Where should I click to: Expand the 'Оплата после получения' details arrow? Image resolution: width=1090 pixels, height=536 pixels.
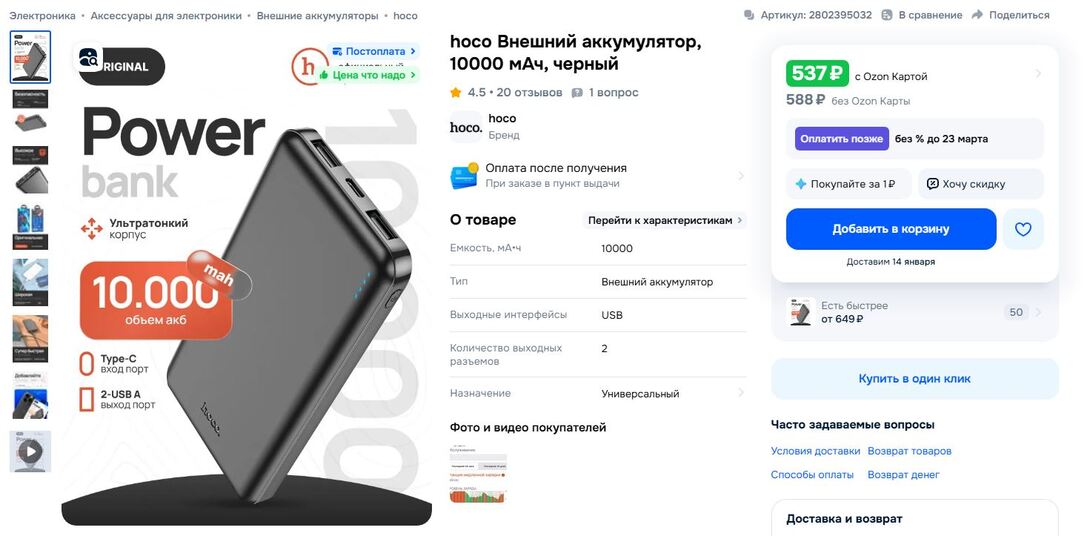tap(740, 176)
